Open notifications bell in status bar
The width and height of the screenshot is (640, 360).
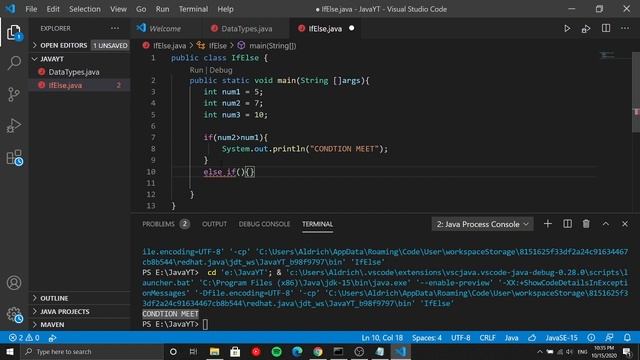(x=627, y=338)
